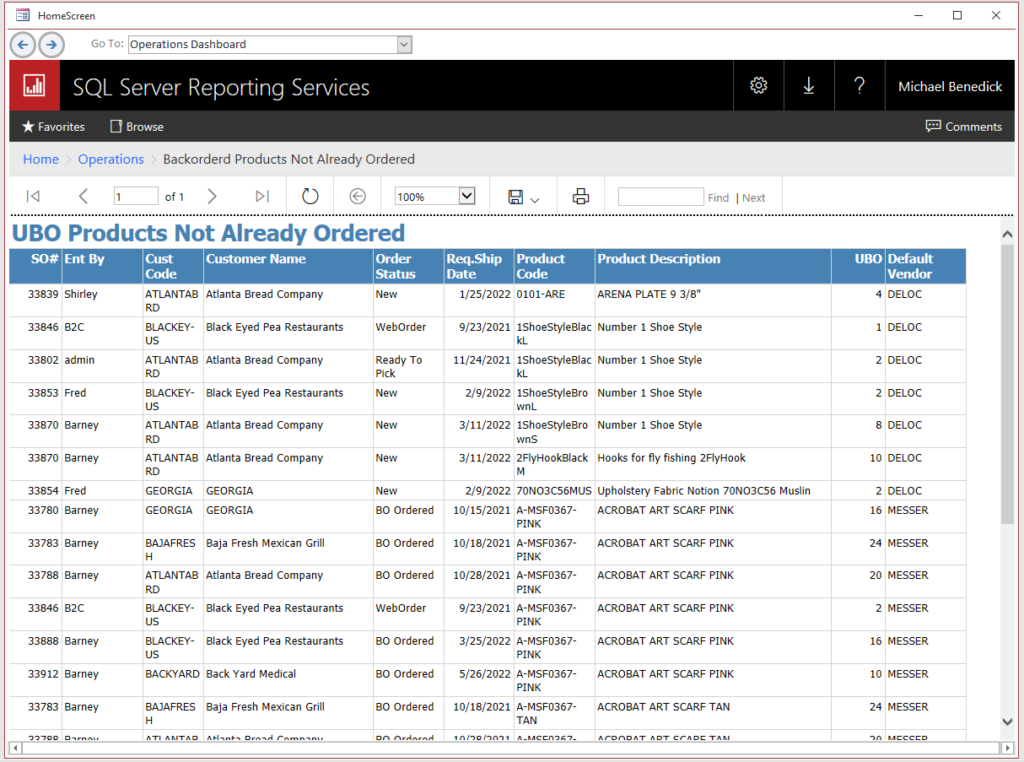Screen dimensions: 1024x762
Task: Click the print report icon
Action: click(x=580, y=197)
